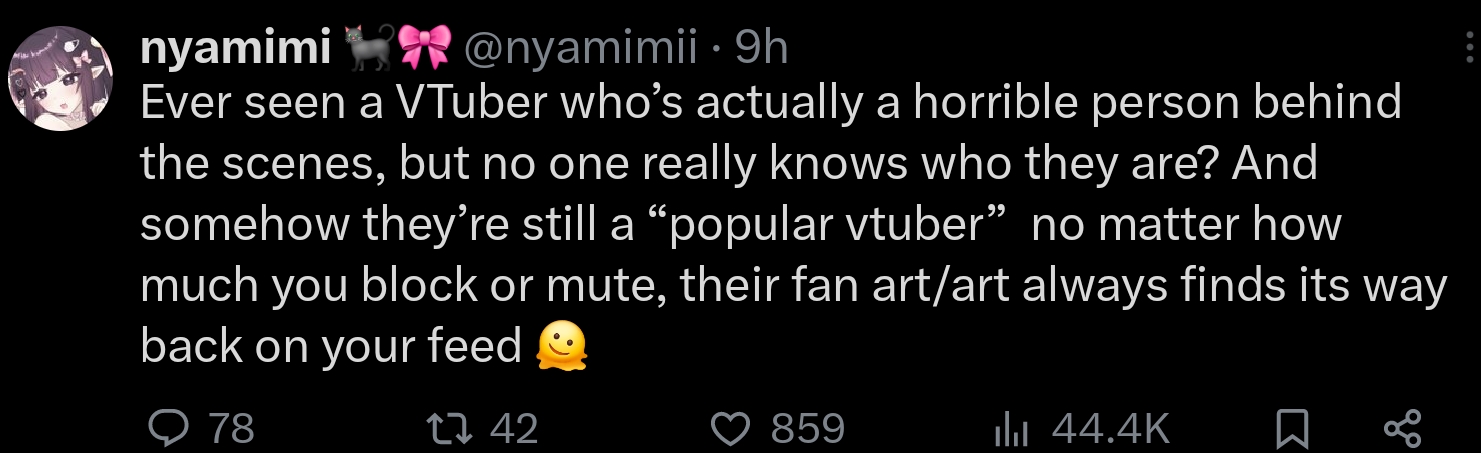The width and height of the screenshot is (1481, 453).
Task: Click the black cat emoji beside nyamimi
Action: coord(368,48)
